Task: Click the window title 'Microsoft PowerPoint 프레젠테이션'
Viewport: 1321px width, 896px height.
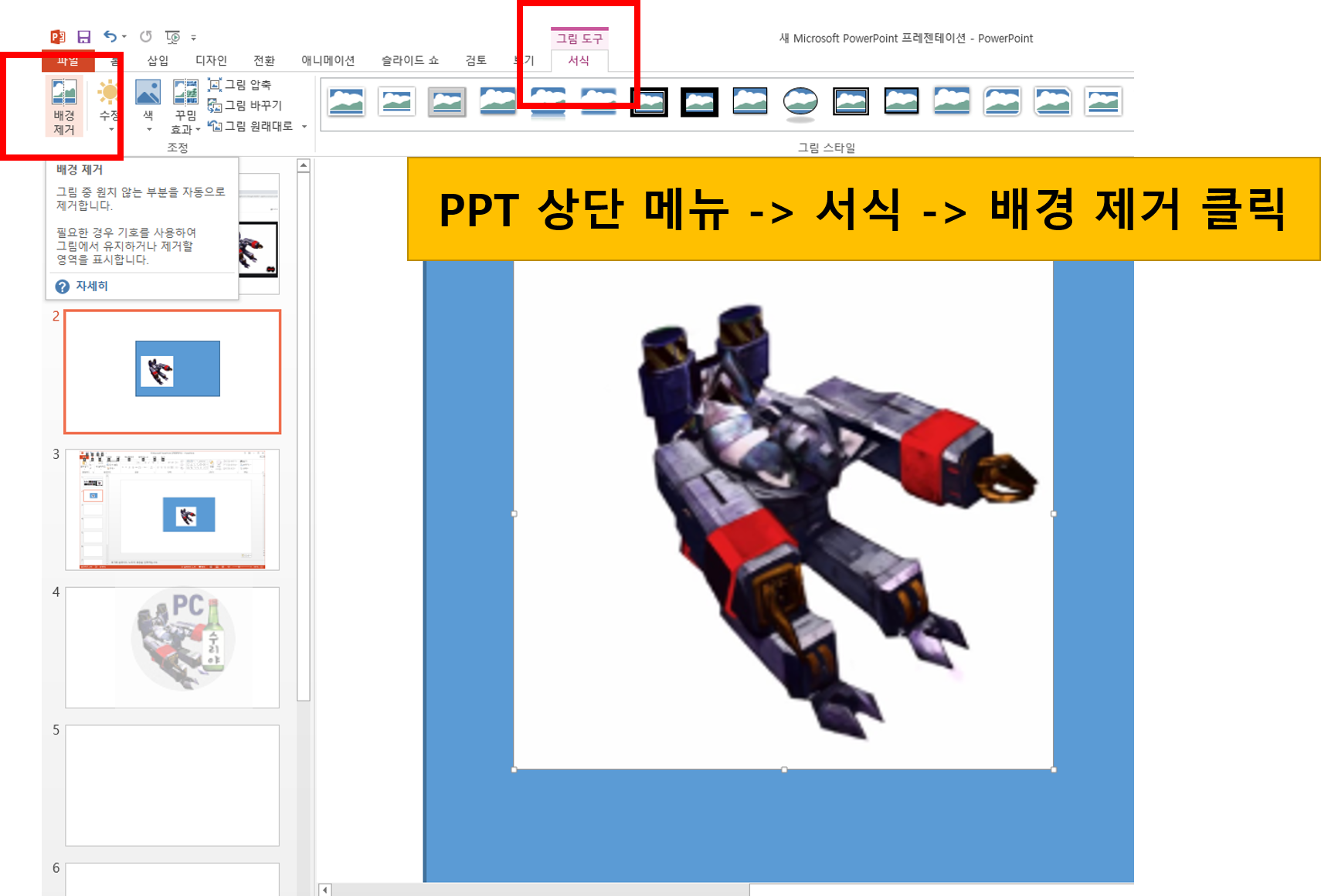Action: [880, 38]
